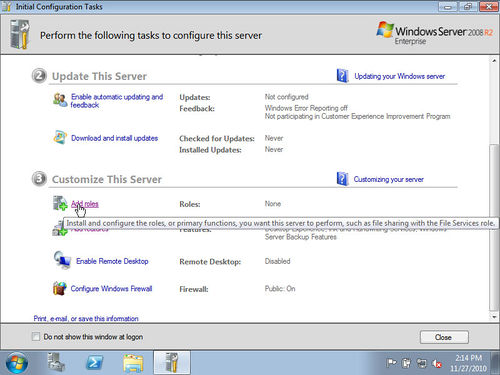Image resolution: width=500 pixels, height=375 pixels.
Task: Click the Remote Desktop 'Disabled' value
Action: 277,261
